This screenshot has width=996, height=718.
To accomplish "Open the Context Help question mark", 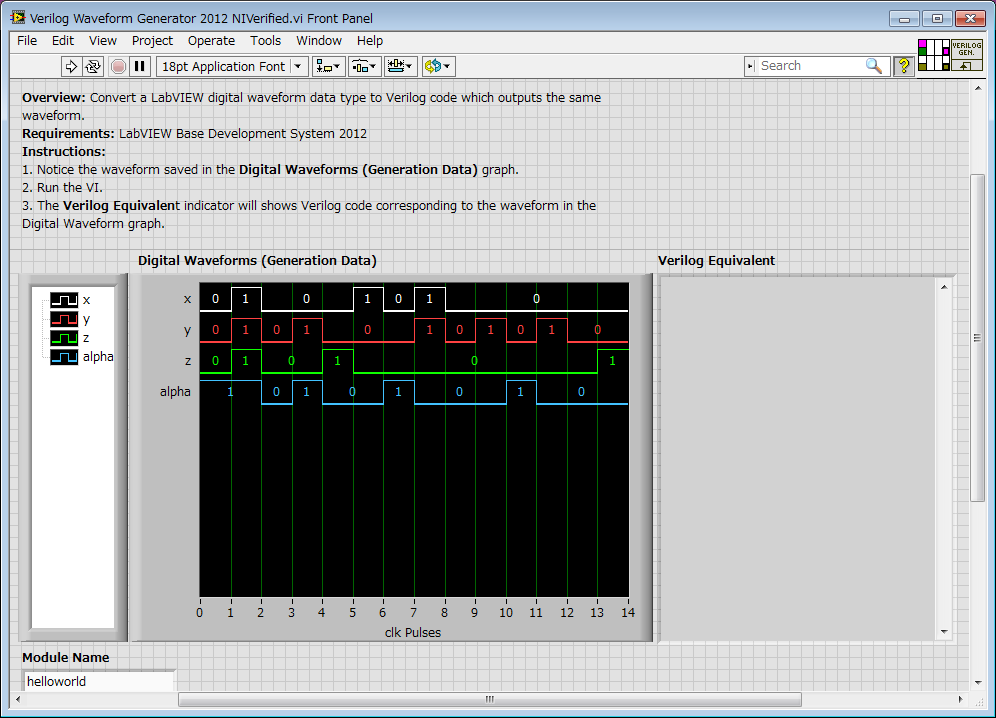I will [904, 66].
